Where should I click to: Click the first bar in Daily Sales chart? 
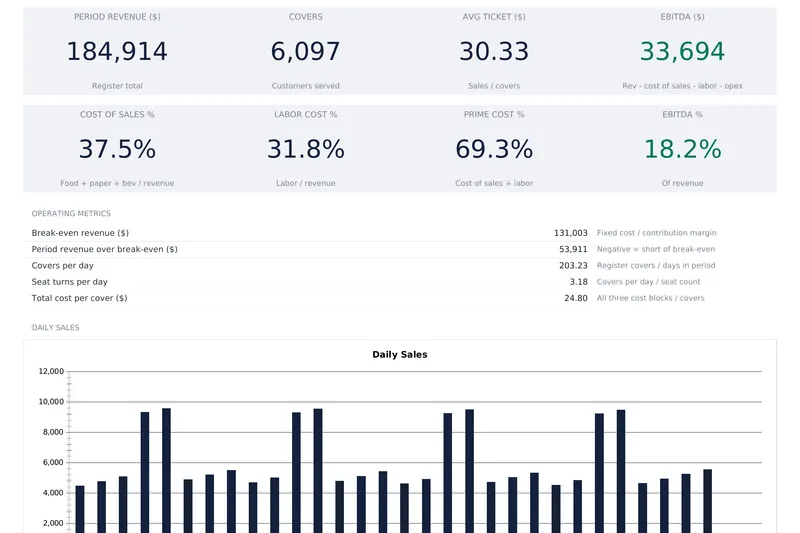(80, 509)
